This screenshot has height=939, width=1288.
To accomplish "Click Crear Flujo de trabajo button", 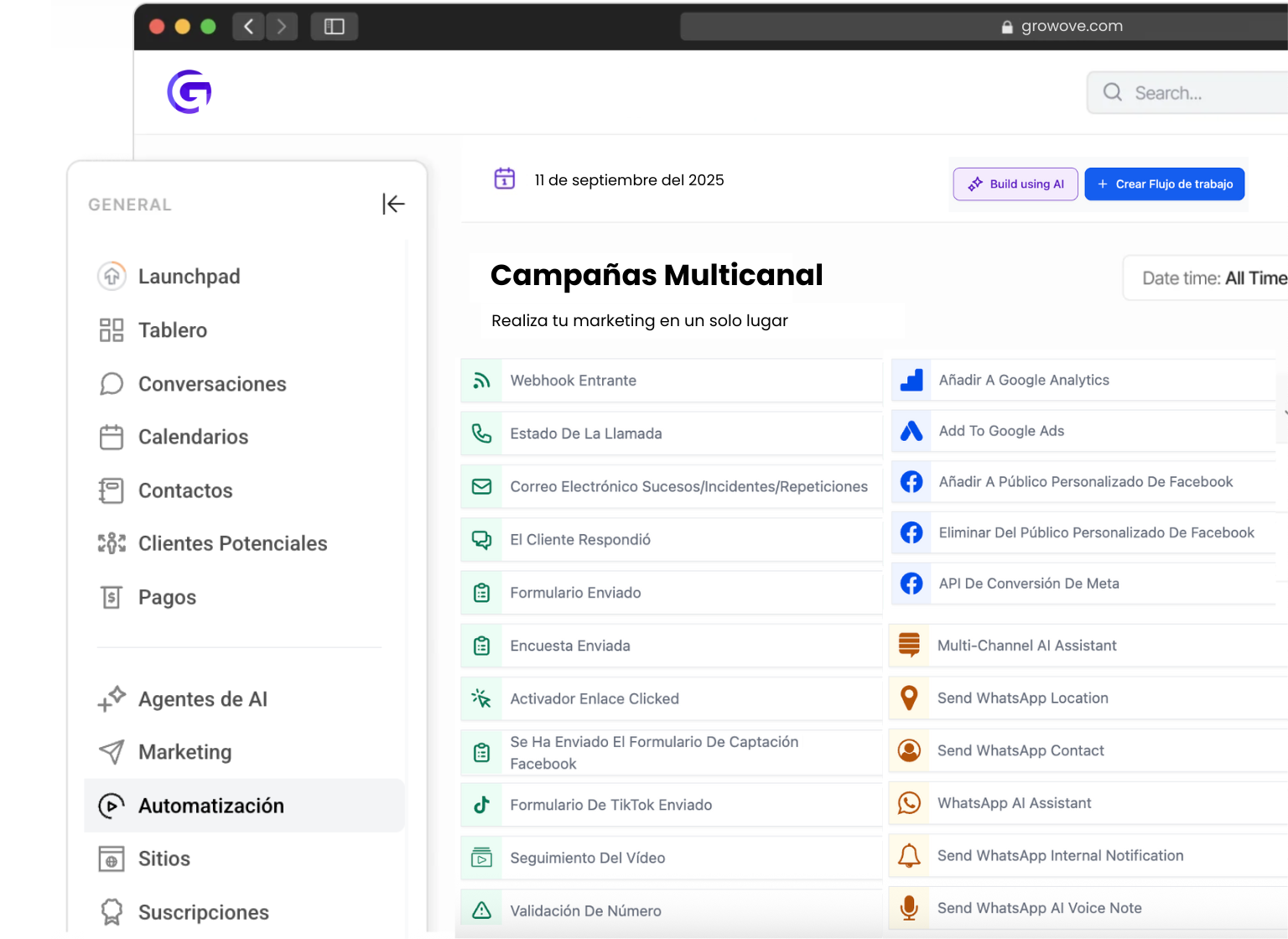I will tap(1164, 184).
